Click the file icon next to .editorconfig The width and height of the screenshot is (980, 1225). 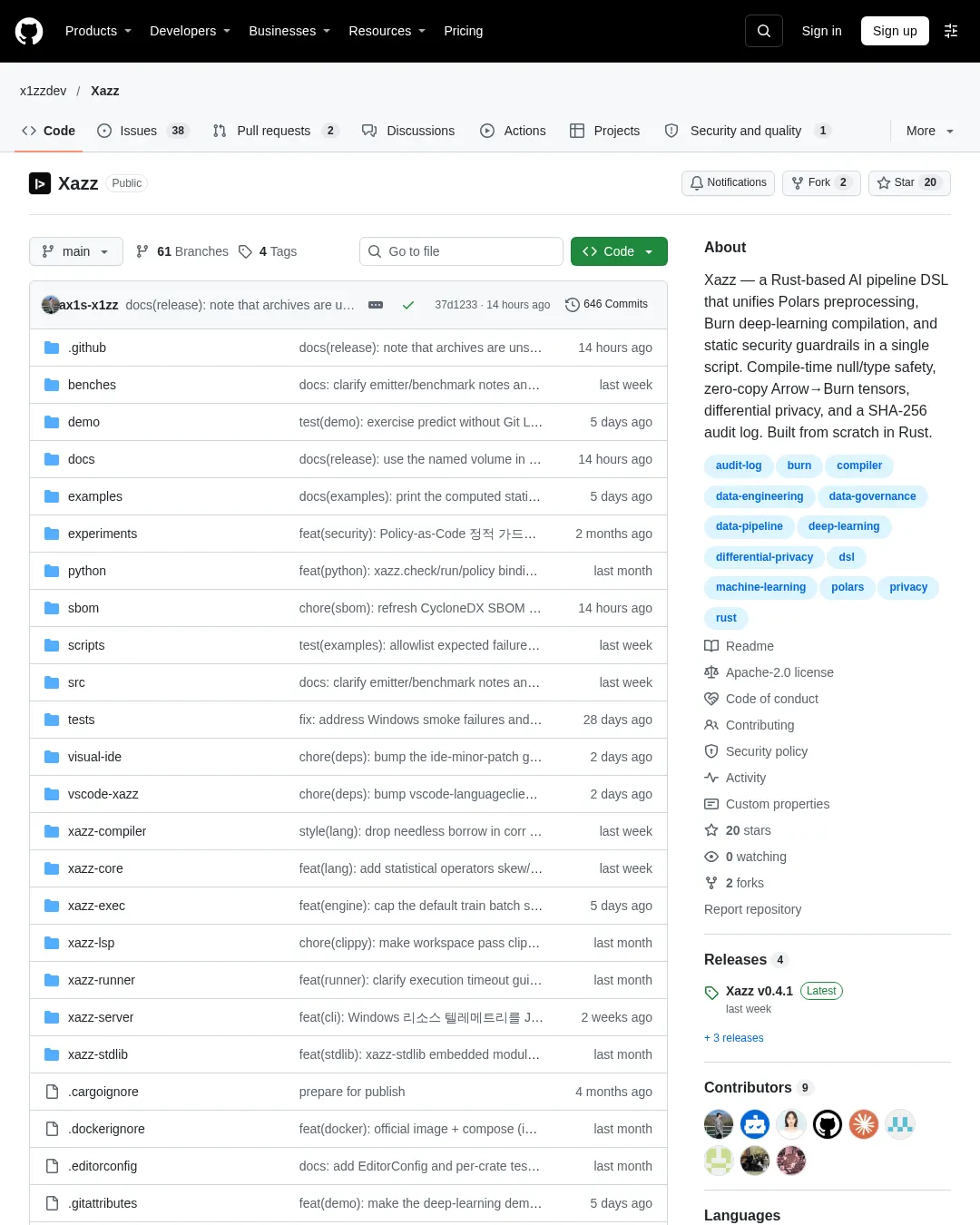point(52,1166)
